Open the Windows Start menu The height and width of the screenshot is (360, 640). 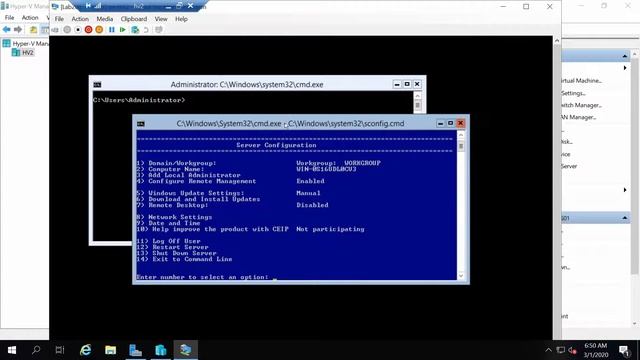[x=12, y=350]
